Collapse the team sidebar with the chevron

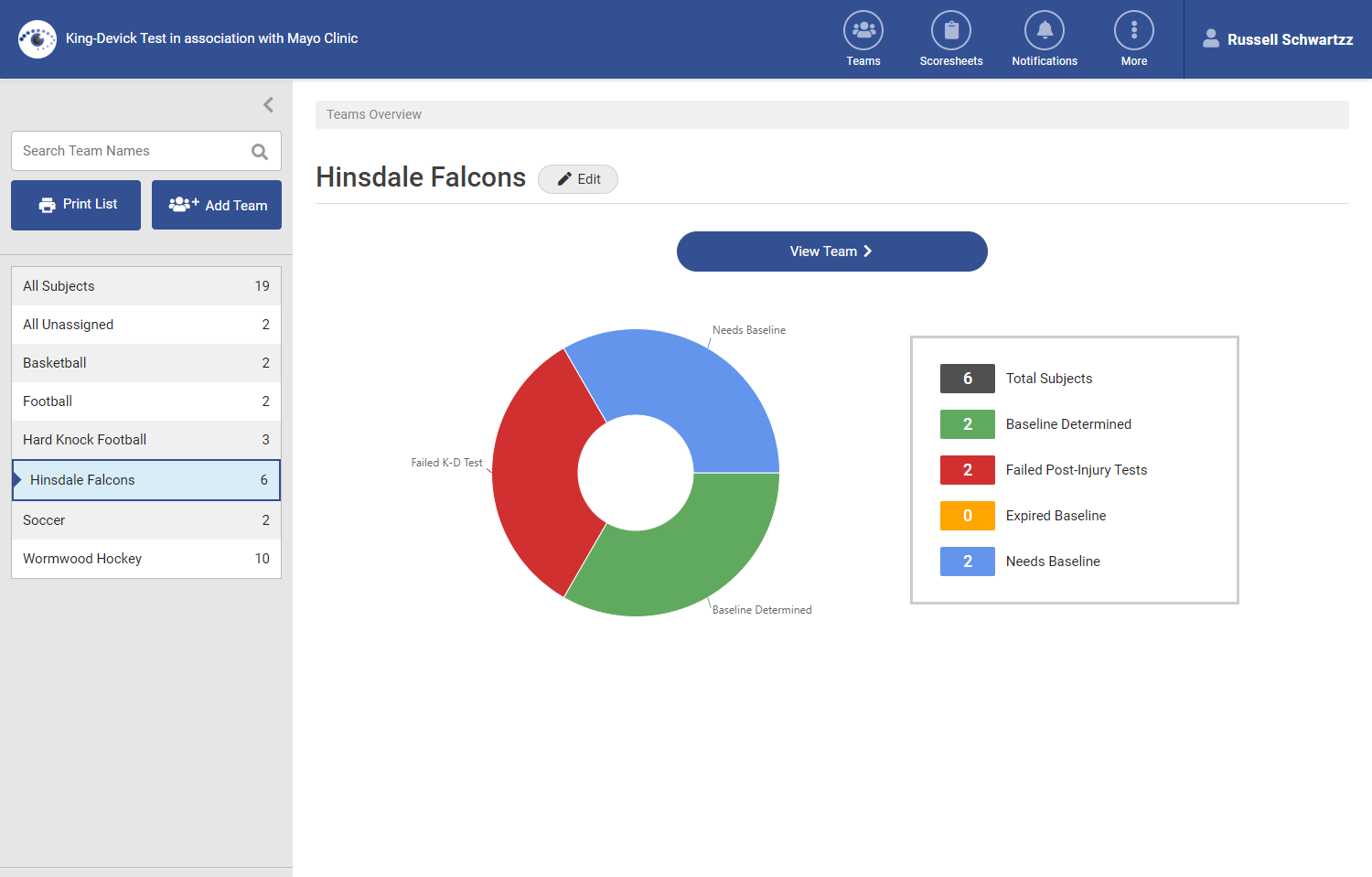pyautogui.click(x=268, y=104)
